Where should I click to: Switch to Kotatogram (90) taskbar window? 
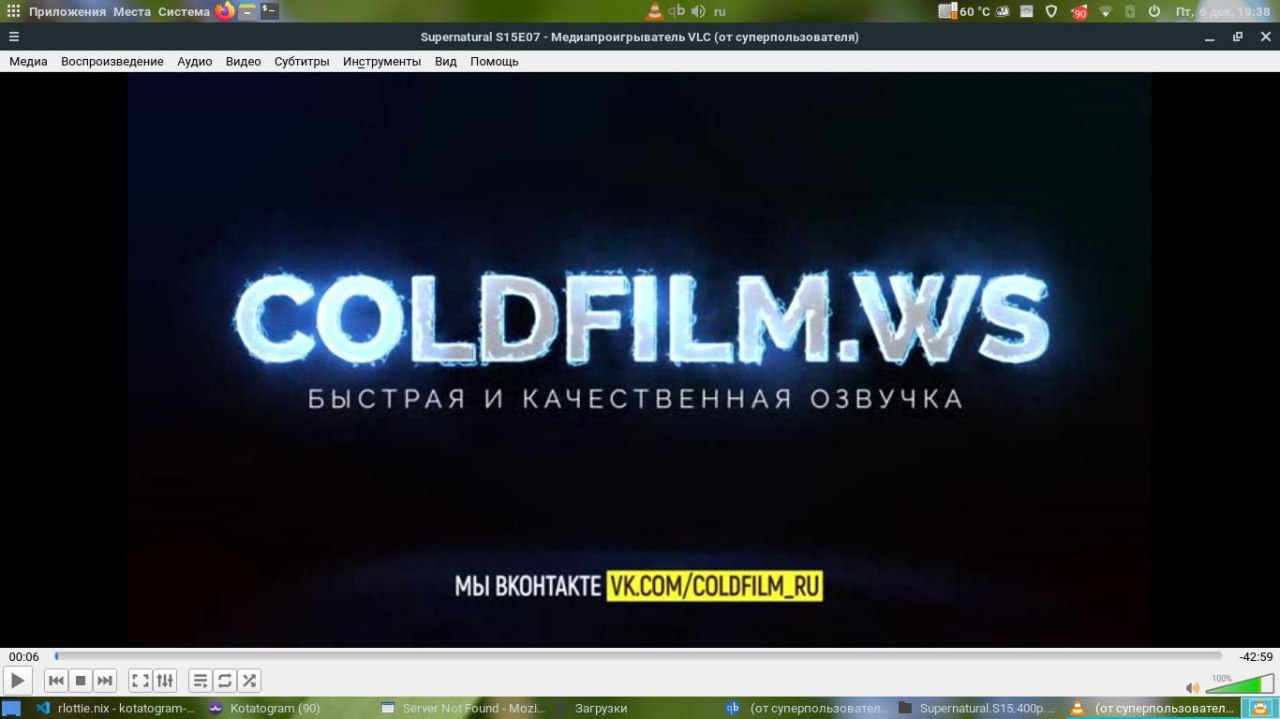tap(265, 708)
